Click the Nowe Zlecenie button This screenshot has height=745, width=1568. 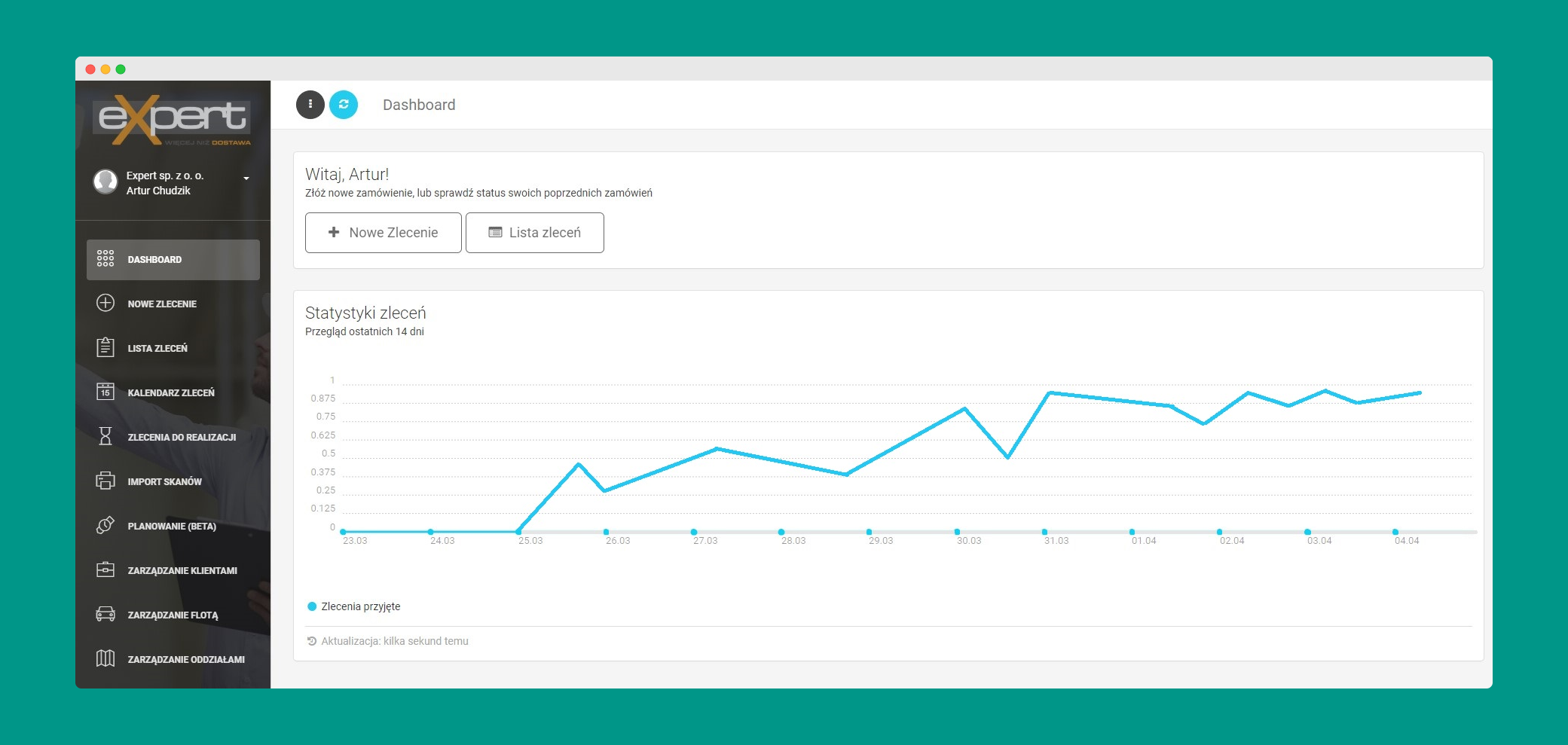click(384, 233)
